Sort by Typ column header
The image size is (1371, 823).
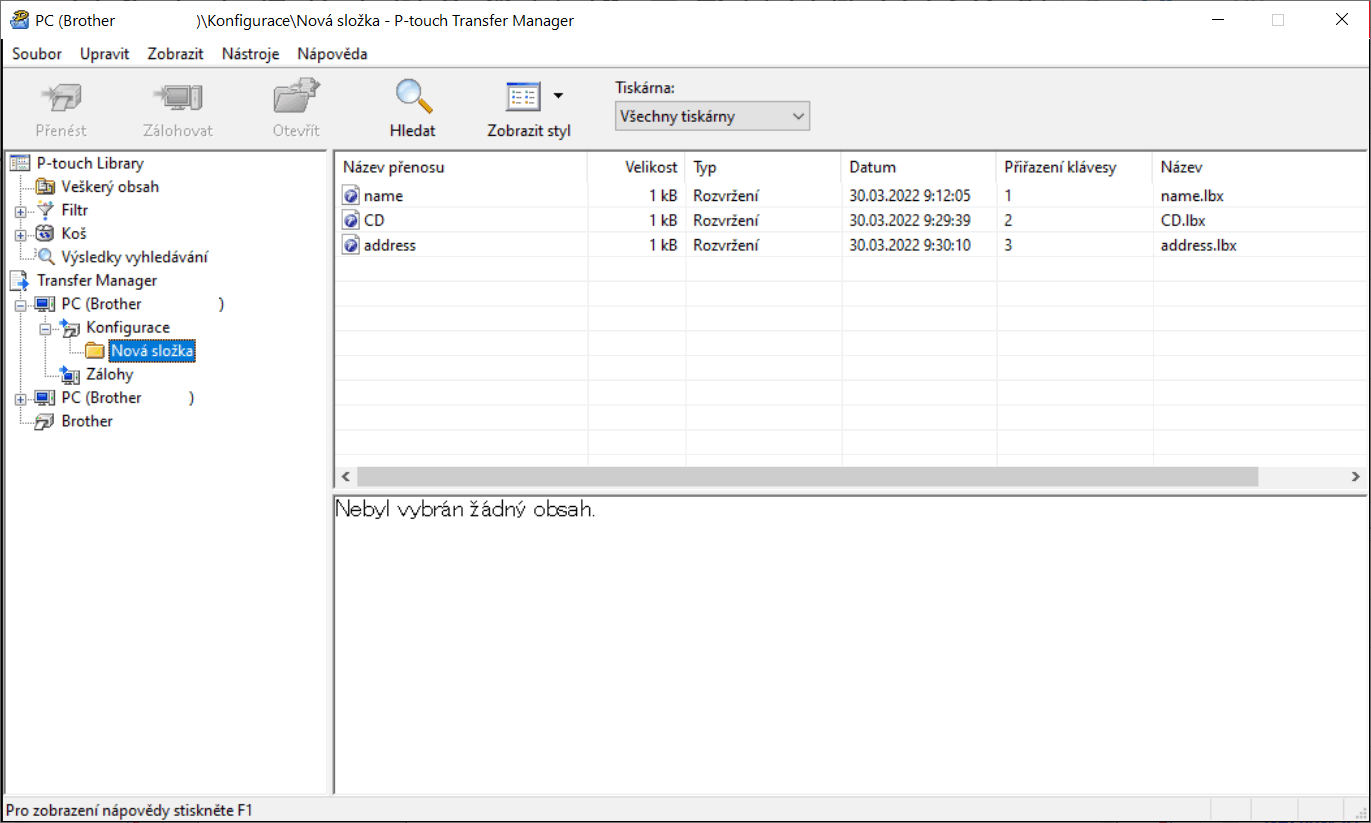(763, 167)
